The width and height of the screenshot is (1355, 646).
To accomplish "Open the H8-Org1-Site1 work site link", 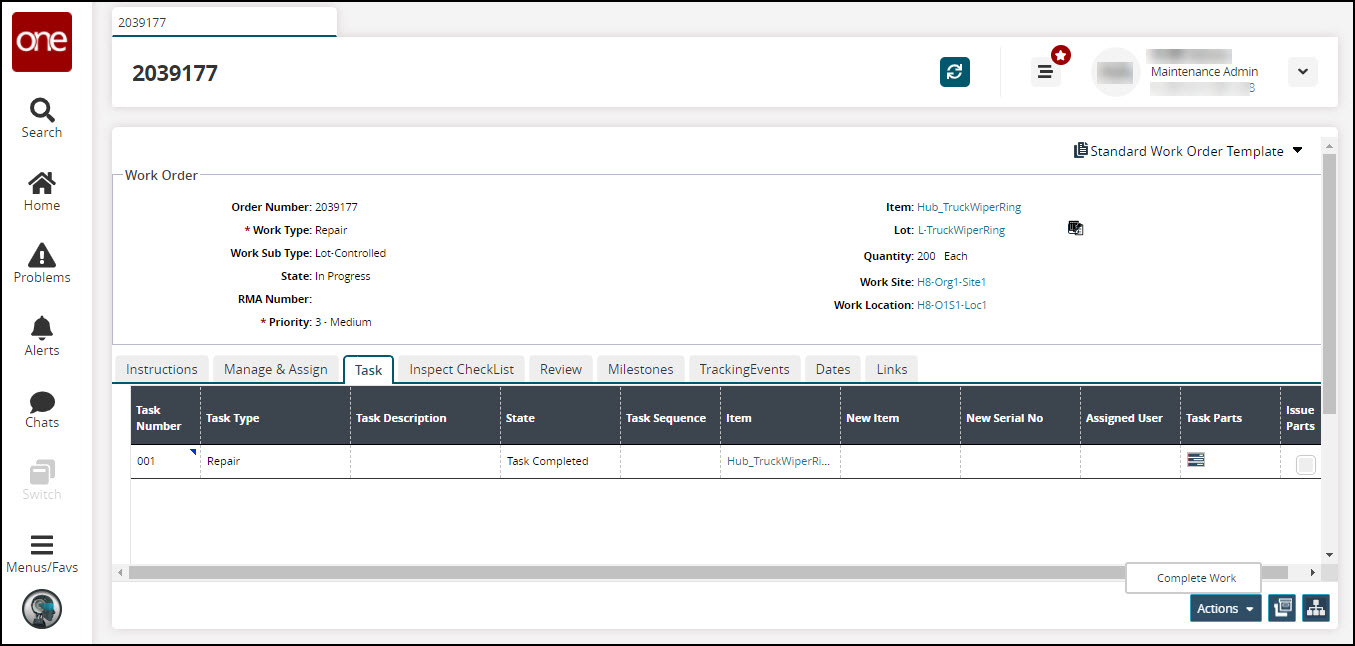I will coord(951,282).
